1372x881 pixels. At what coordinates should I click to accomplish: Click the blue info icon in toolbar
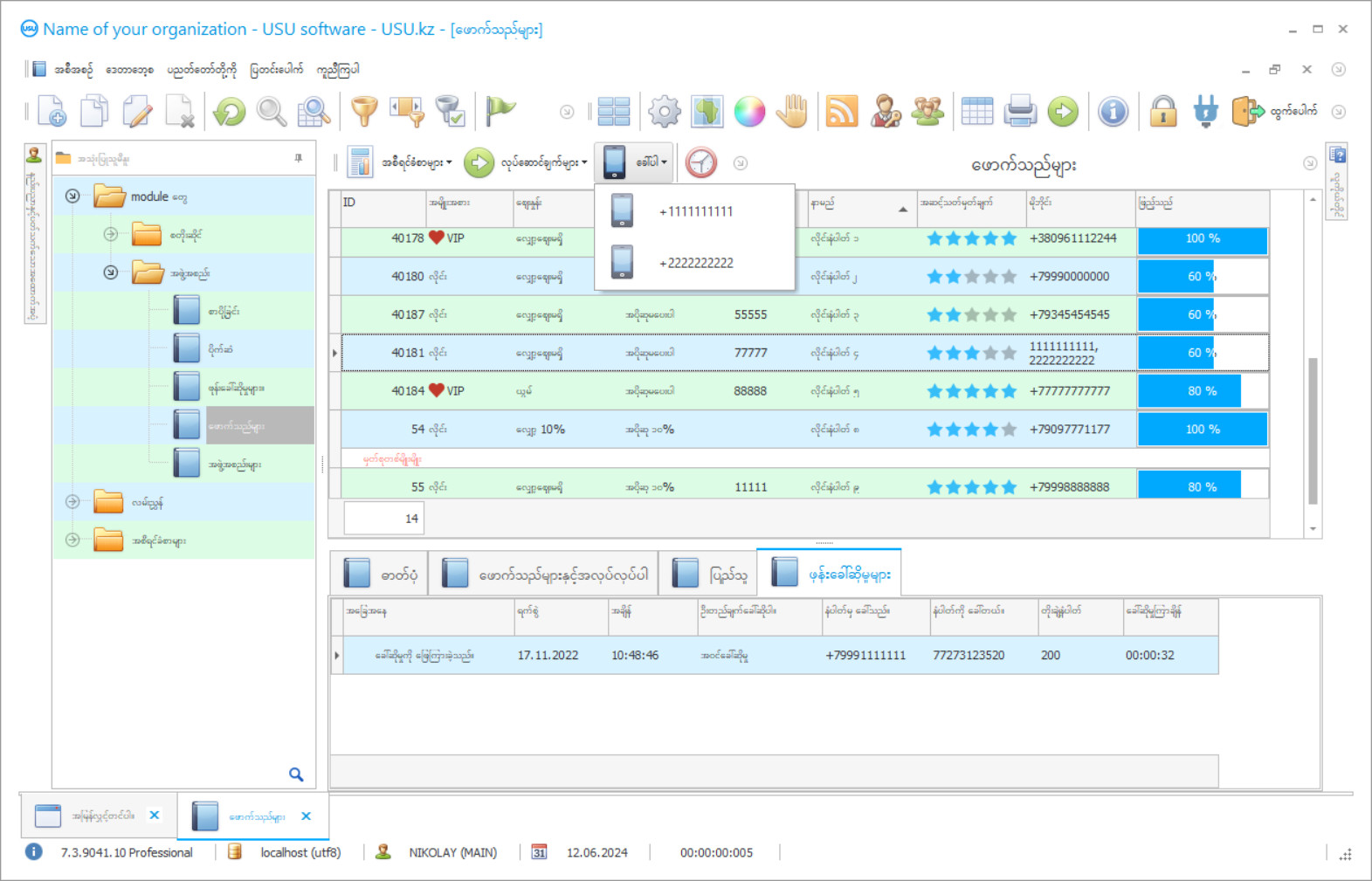[x=1113, y=112]
